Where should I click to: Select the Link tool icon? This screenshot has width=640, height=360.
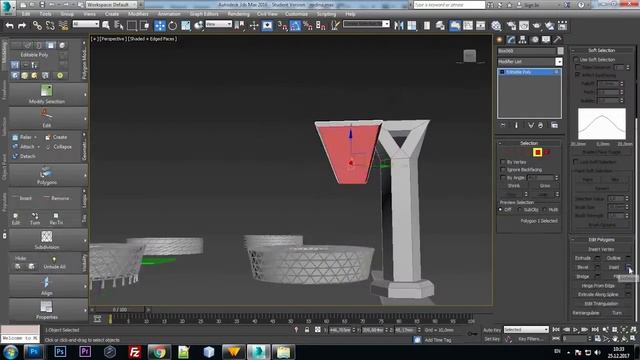pyautogui.click(x=37, y=26)
